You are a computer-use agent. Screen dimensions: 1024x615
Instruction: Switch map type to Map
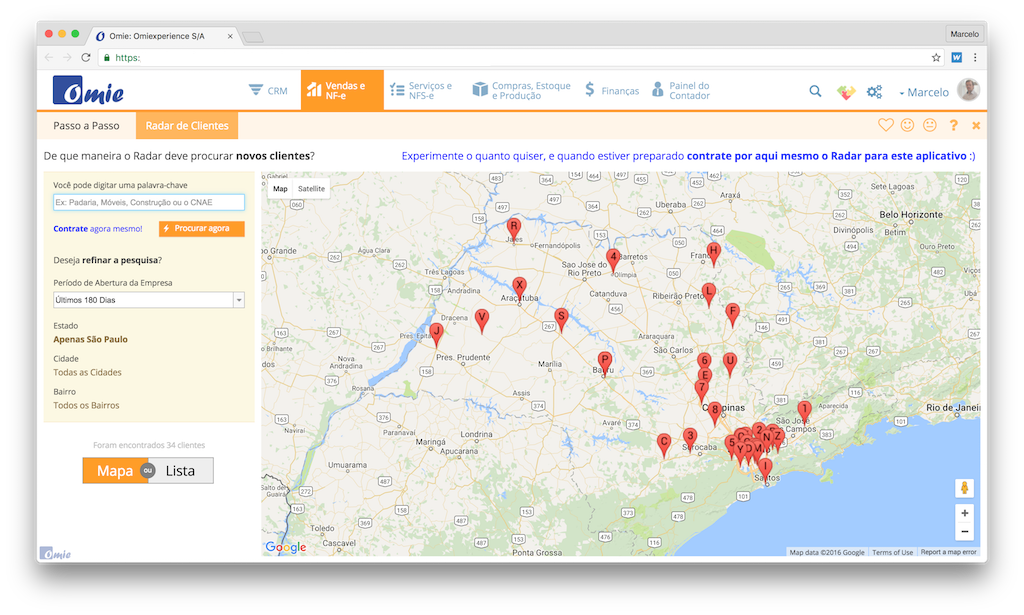pyautogui.click(x=280, y=189)
